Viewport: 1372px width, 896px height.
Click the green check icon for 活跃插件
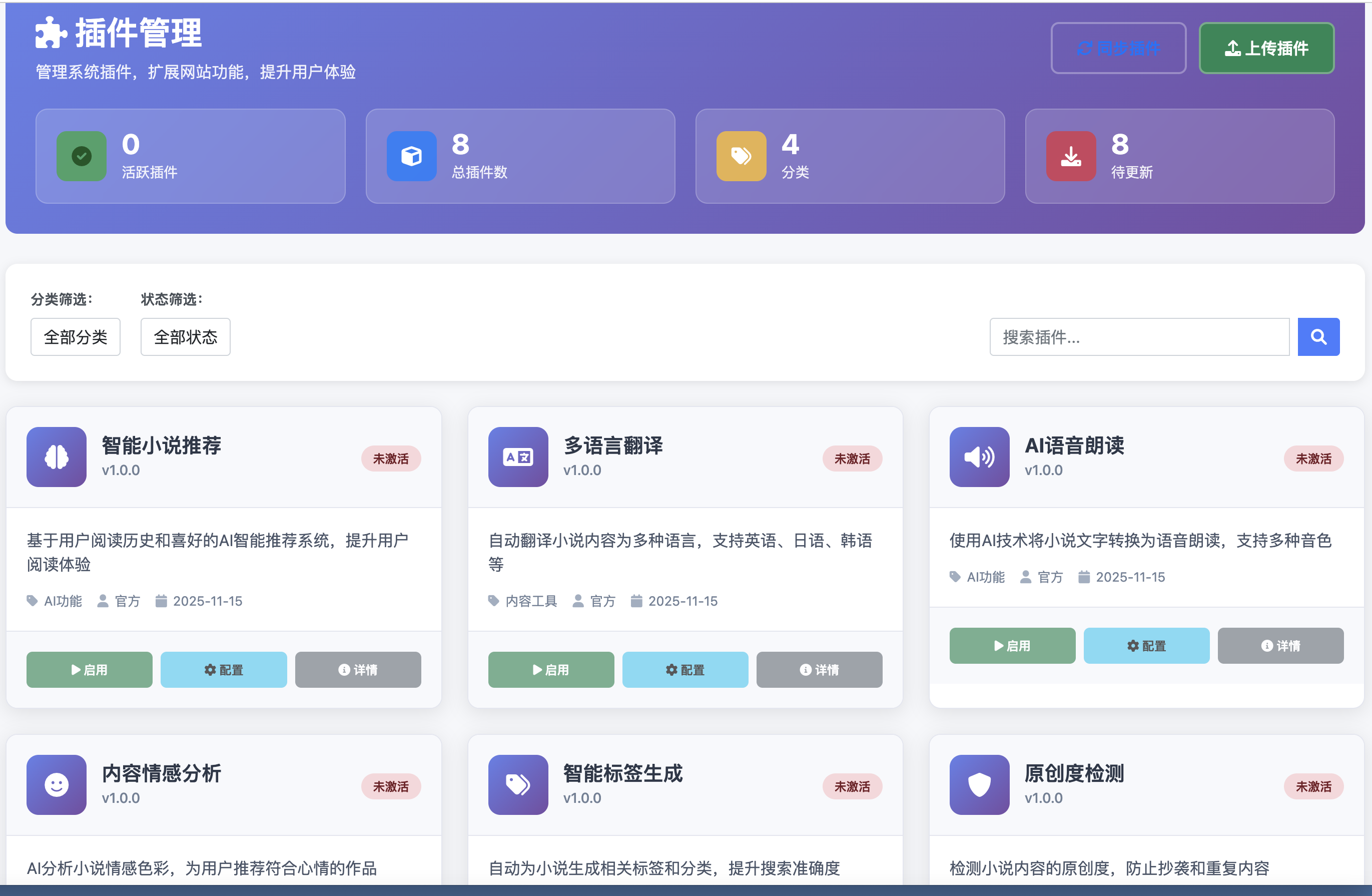(x=81, y=156)
